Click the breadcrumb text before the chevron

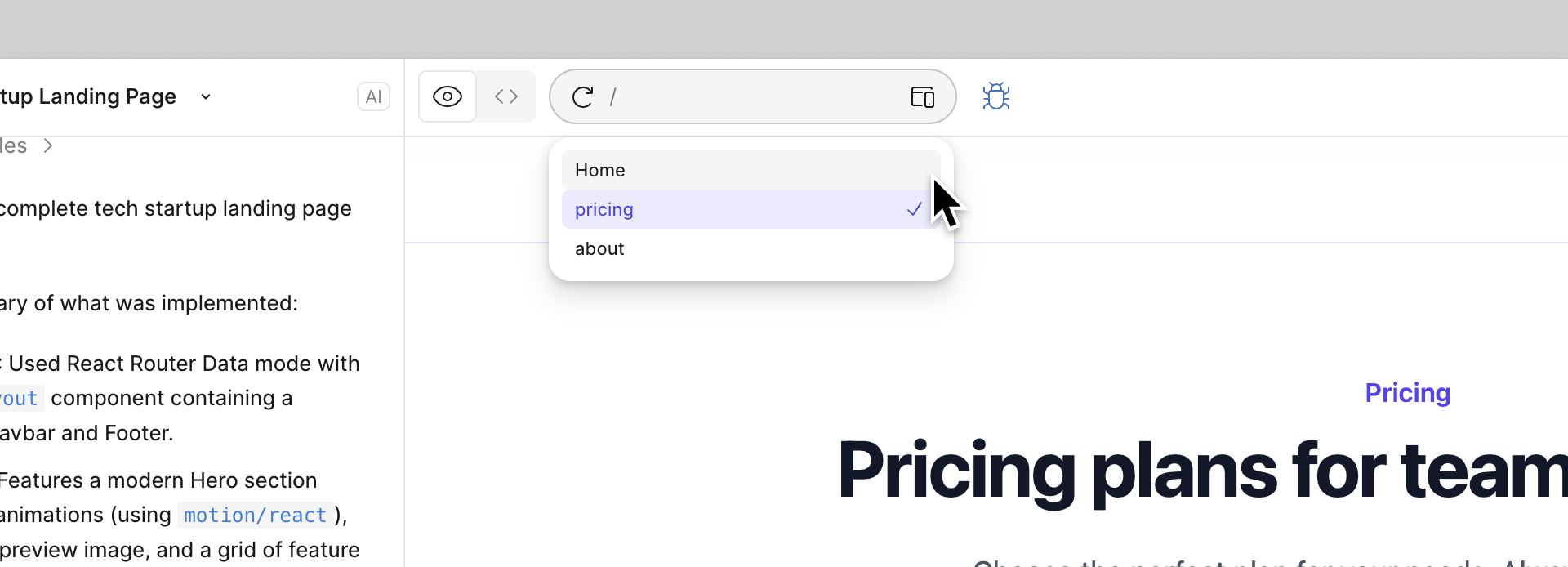(x=13, y=146)
